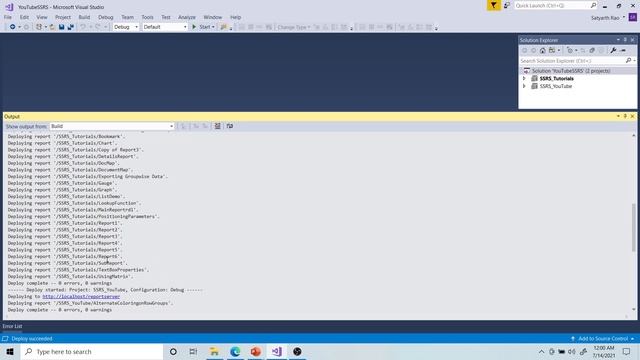Pin the Solution Explorer panel

coord(625,40)
